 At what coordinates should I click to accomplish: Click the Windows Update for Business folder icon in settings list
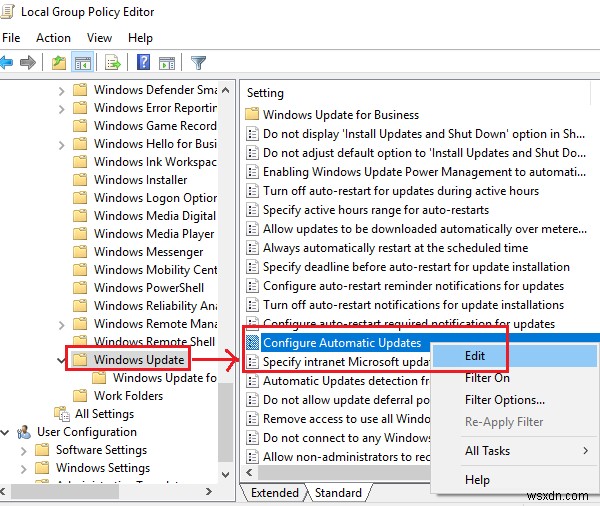tap(252, 114)
